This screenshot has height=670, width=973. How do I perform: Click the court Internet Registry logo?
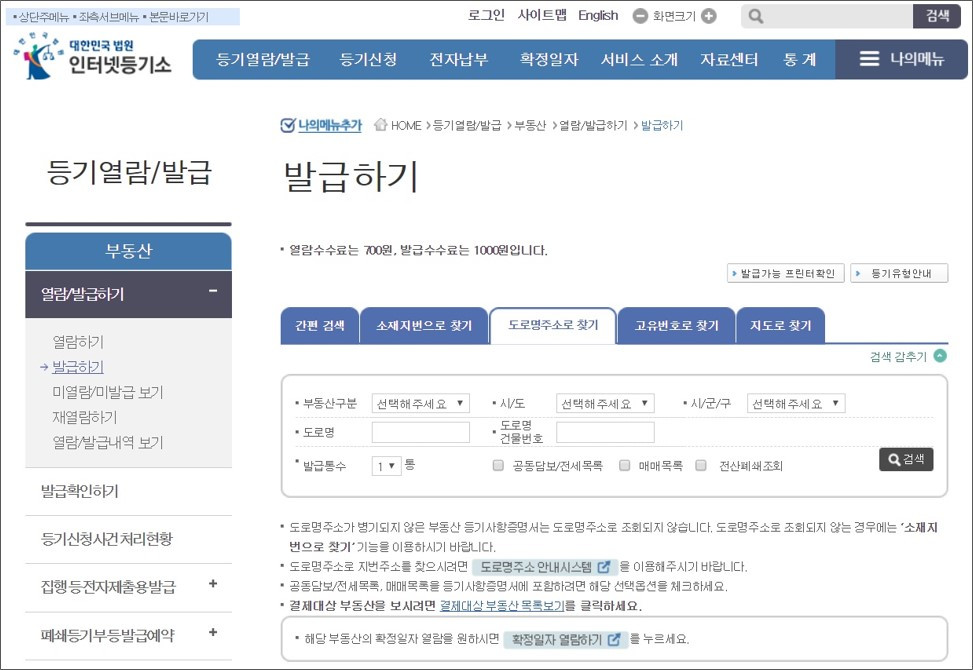tap(92, 56)
